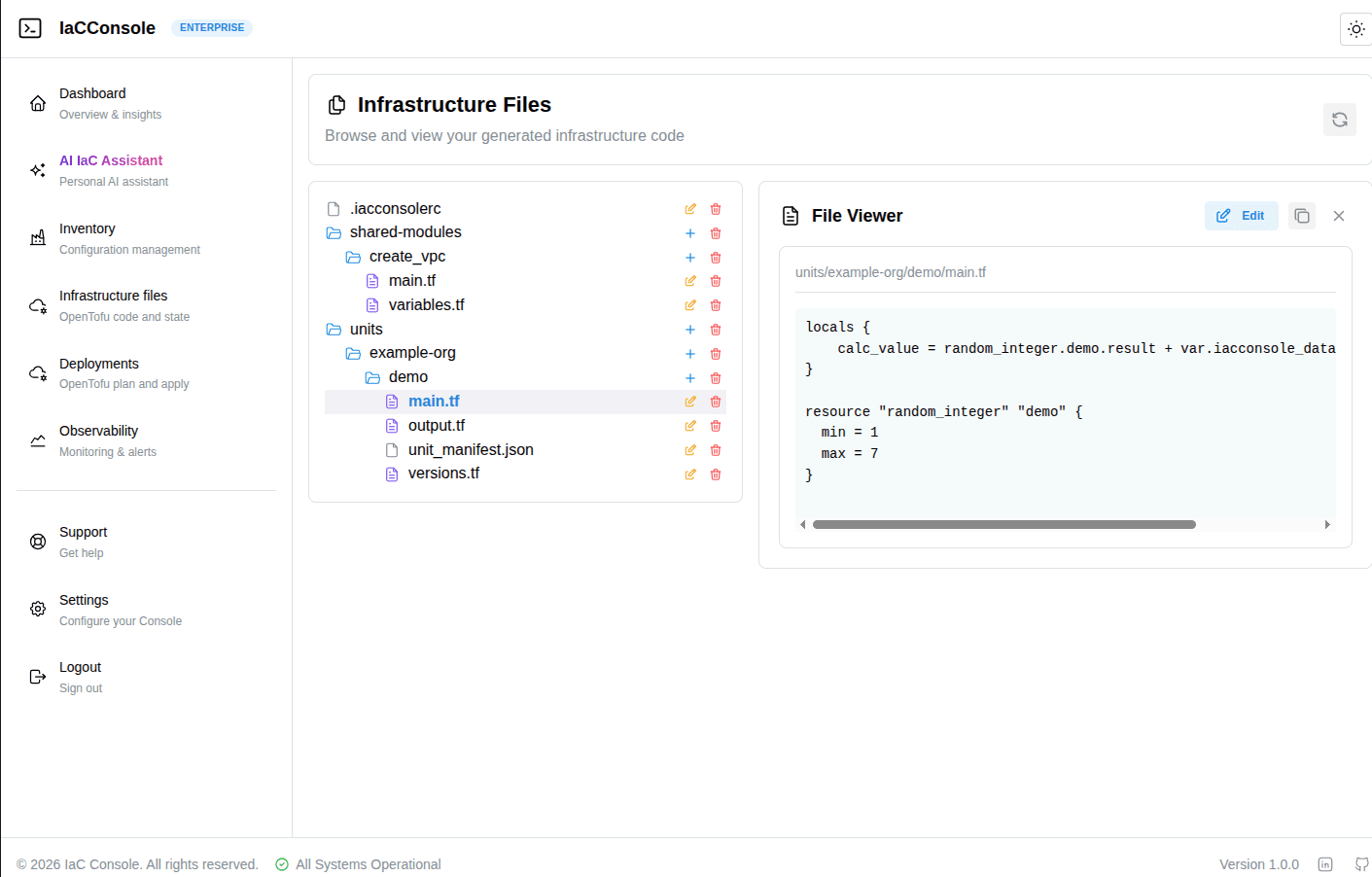Delete variables.tf with the trash icon

(716, 304)
